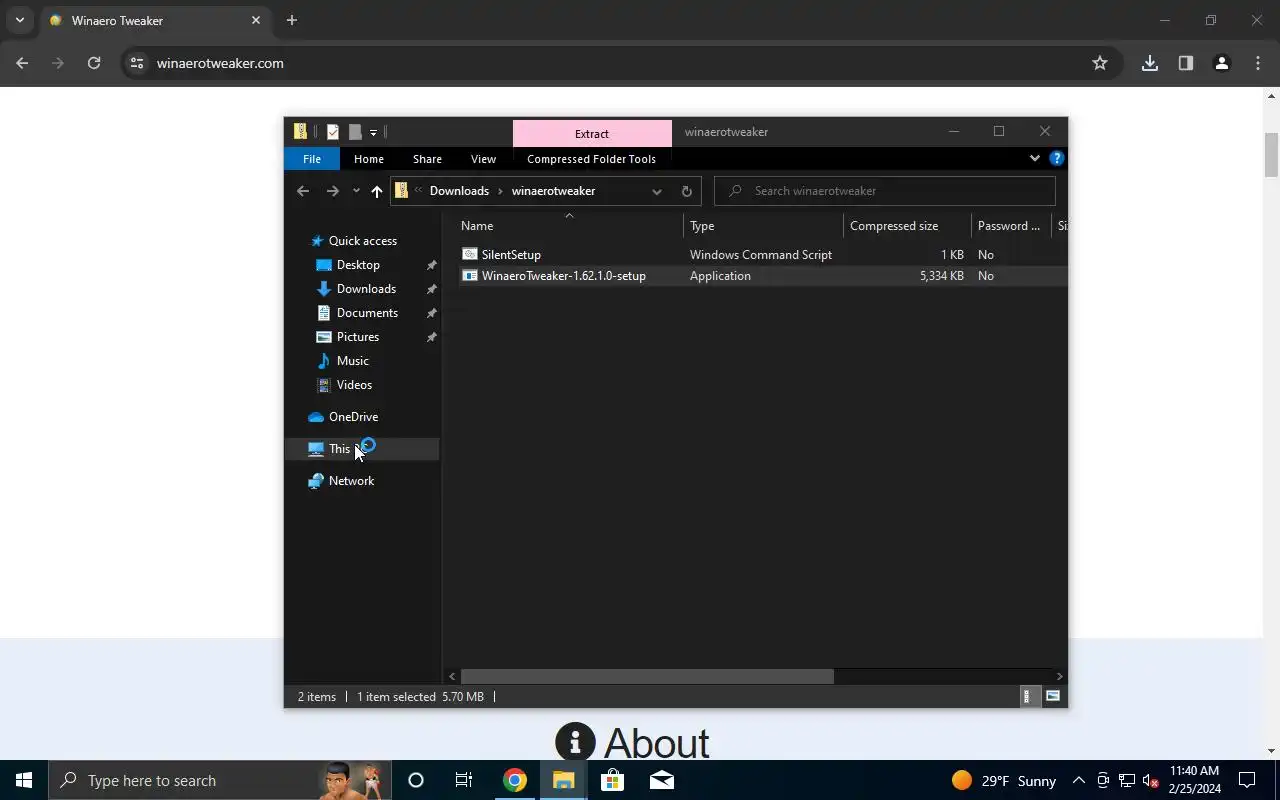Go back in File Explorer
This screenshot has height=800, width=1280.
point(303,191)
